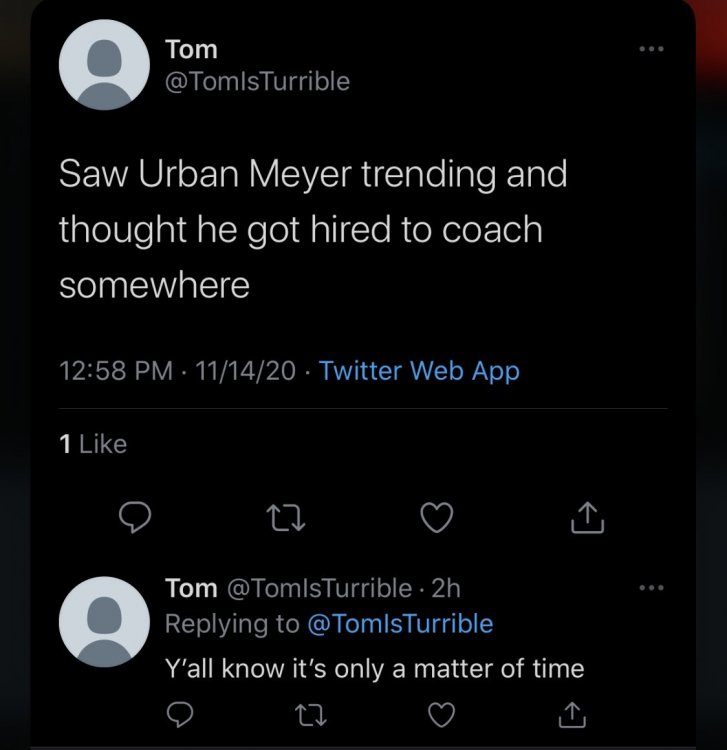Retweet the "matter of time" reply
727x750 pixels.
click(x=309, y=713)
